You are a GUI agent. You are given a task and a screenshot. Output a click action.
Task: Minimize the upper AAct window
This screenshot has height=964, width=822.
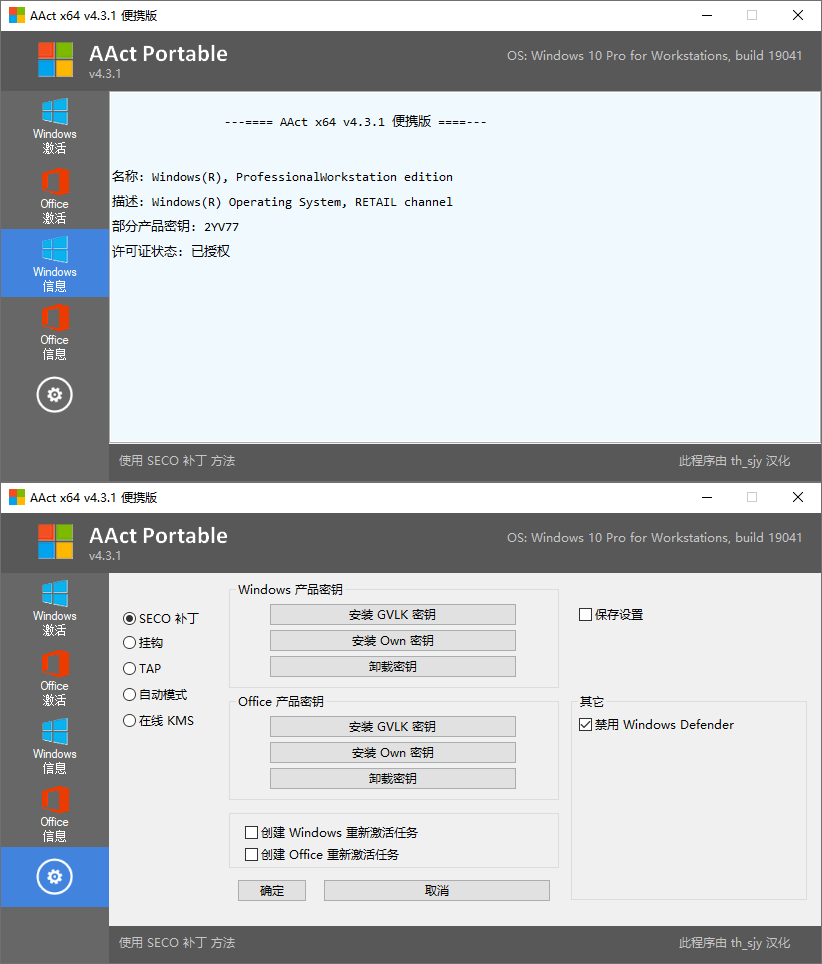pyautogui.click(x=707, y=15)
